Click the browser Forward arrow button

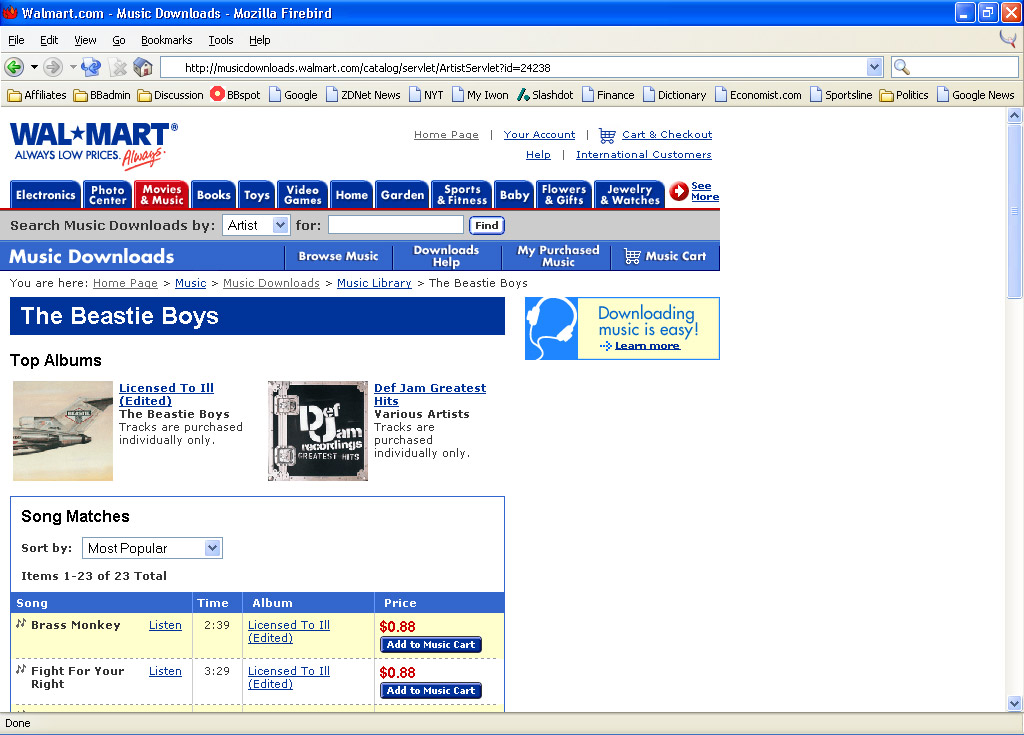click(x=53, y=67)
